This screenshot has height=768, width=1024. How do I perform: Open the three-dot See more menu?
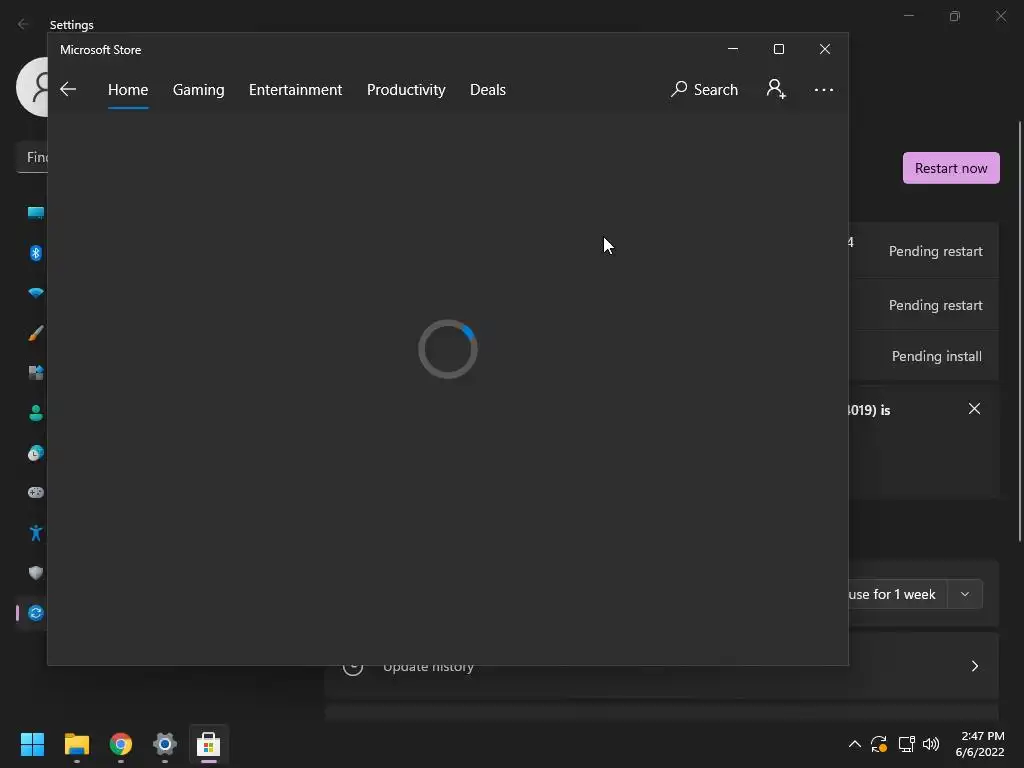[x=824, y=89]
